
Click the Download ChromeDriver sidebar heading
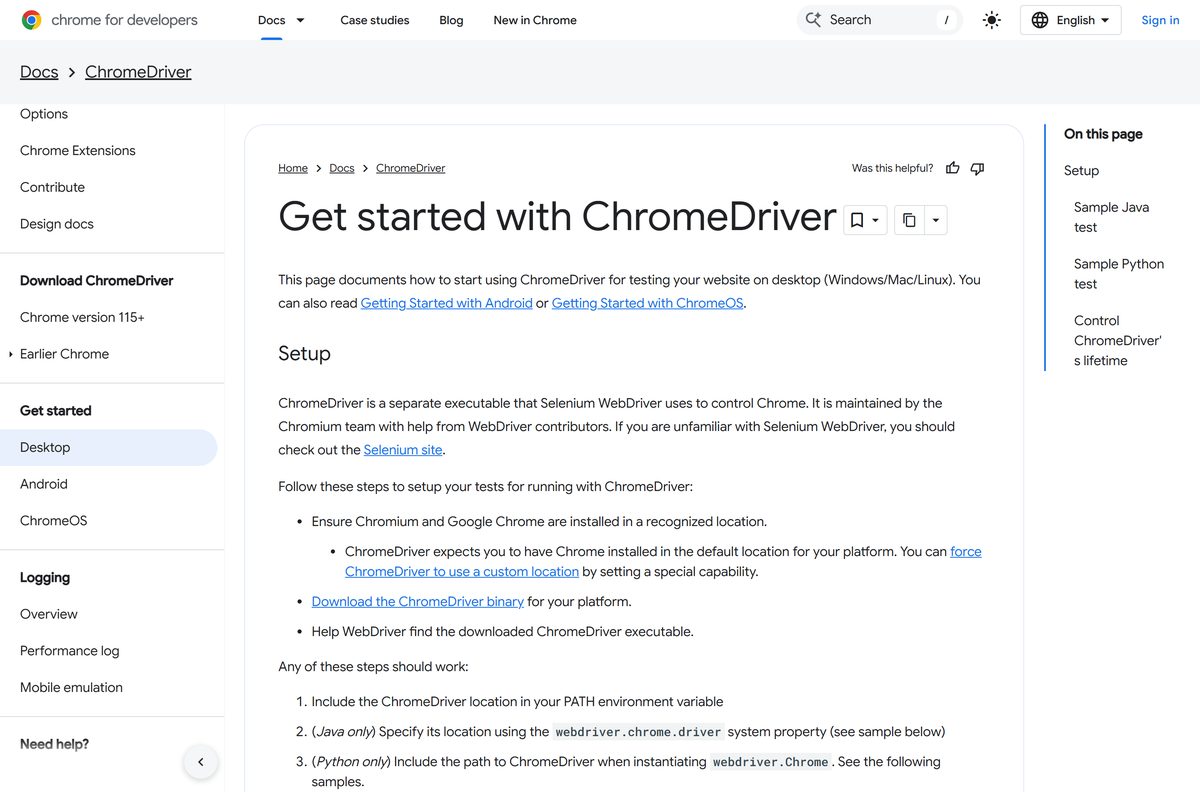96,281
